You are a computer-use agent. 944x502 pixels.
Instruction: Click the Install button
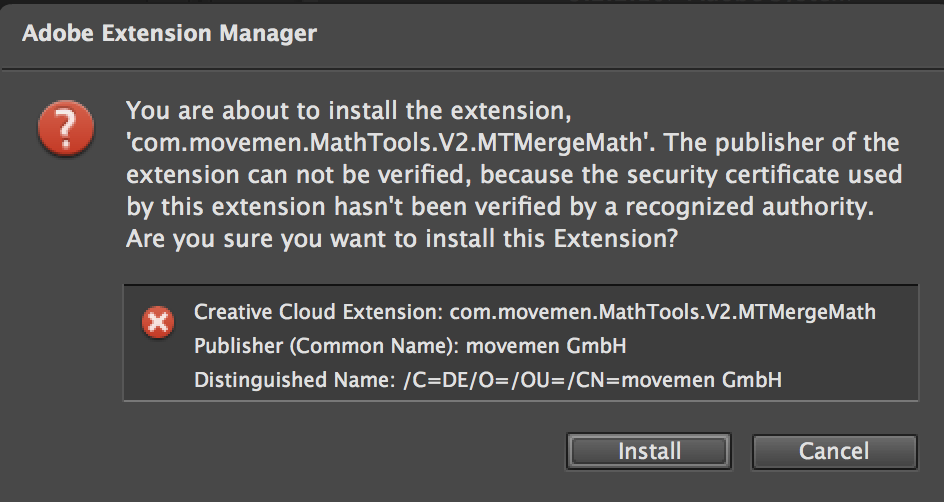tap(648, 451)
